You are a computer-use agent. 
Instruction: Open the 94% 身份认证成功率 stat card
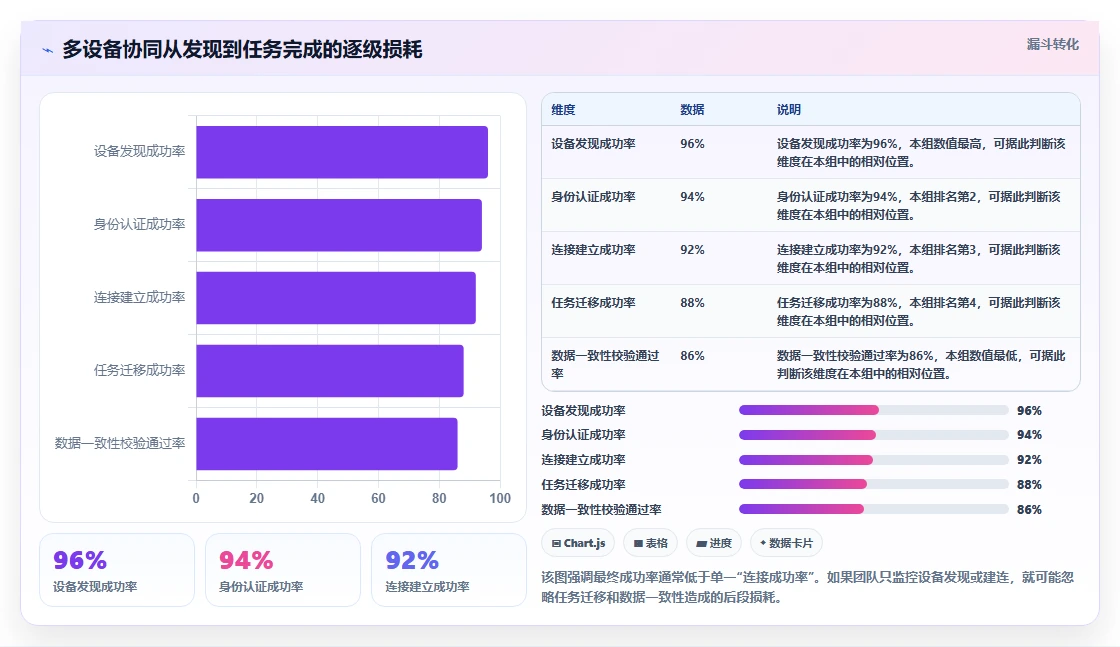283,571
